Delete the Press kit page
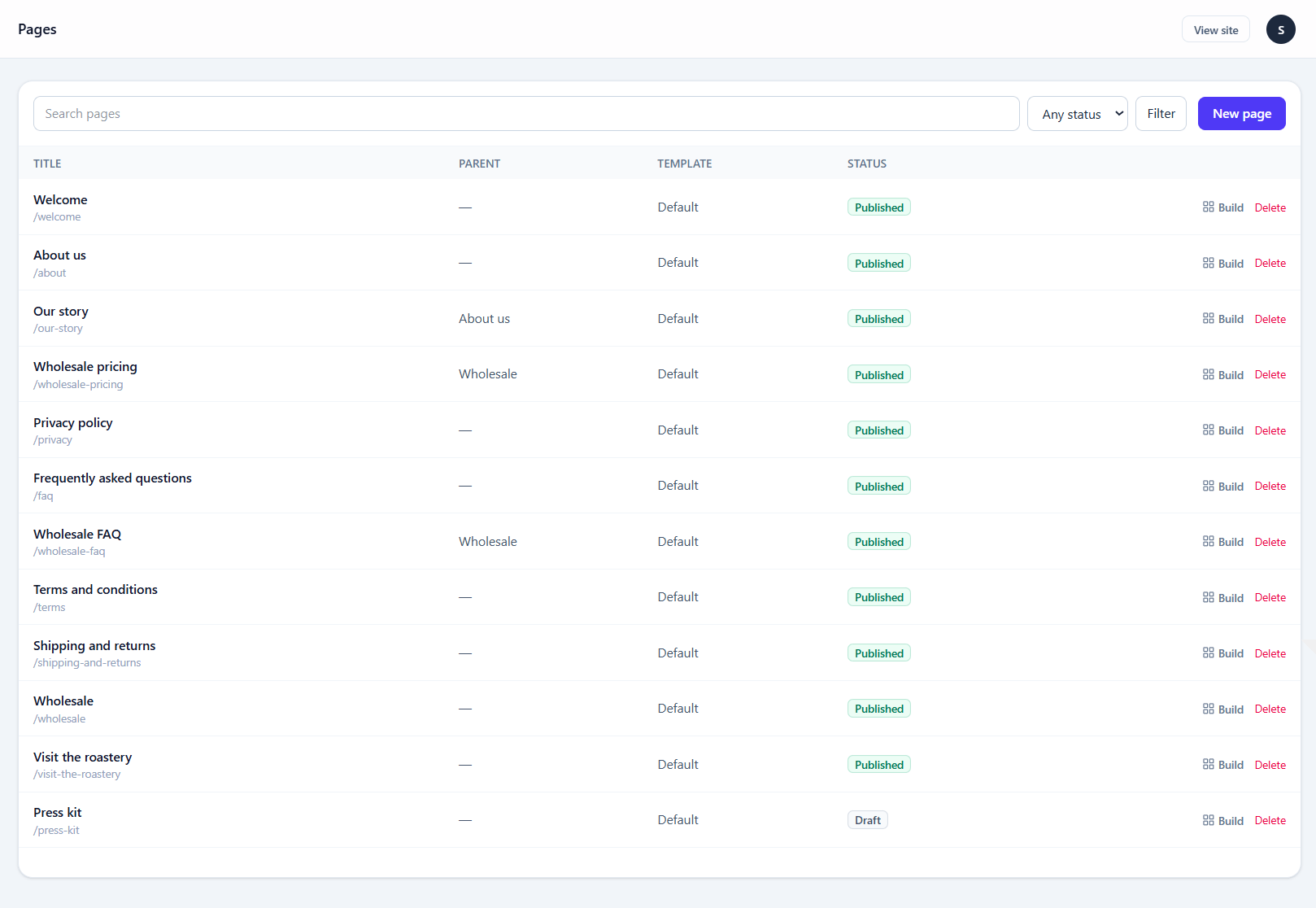 (x=1270, y=821)
